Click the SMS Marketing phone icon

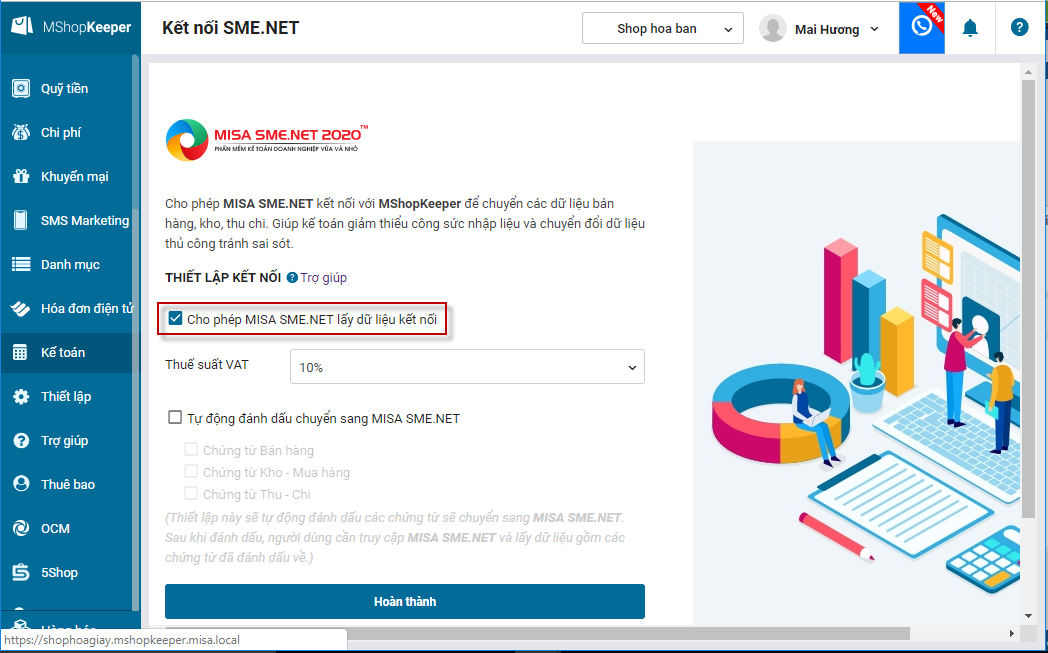click(x=21, y=221)
